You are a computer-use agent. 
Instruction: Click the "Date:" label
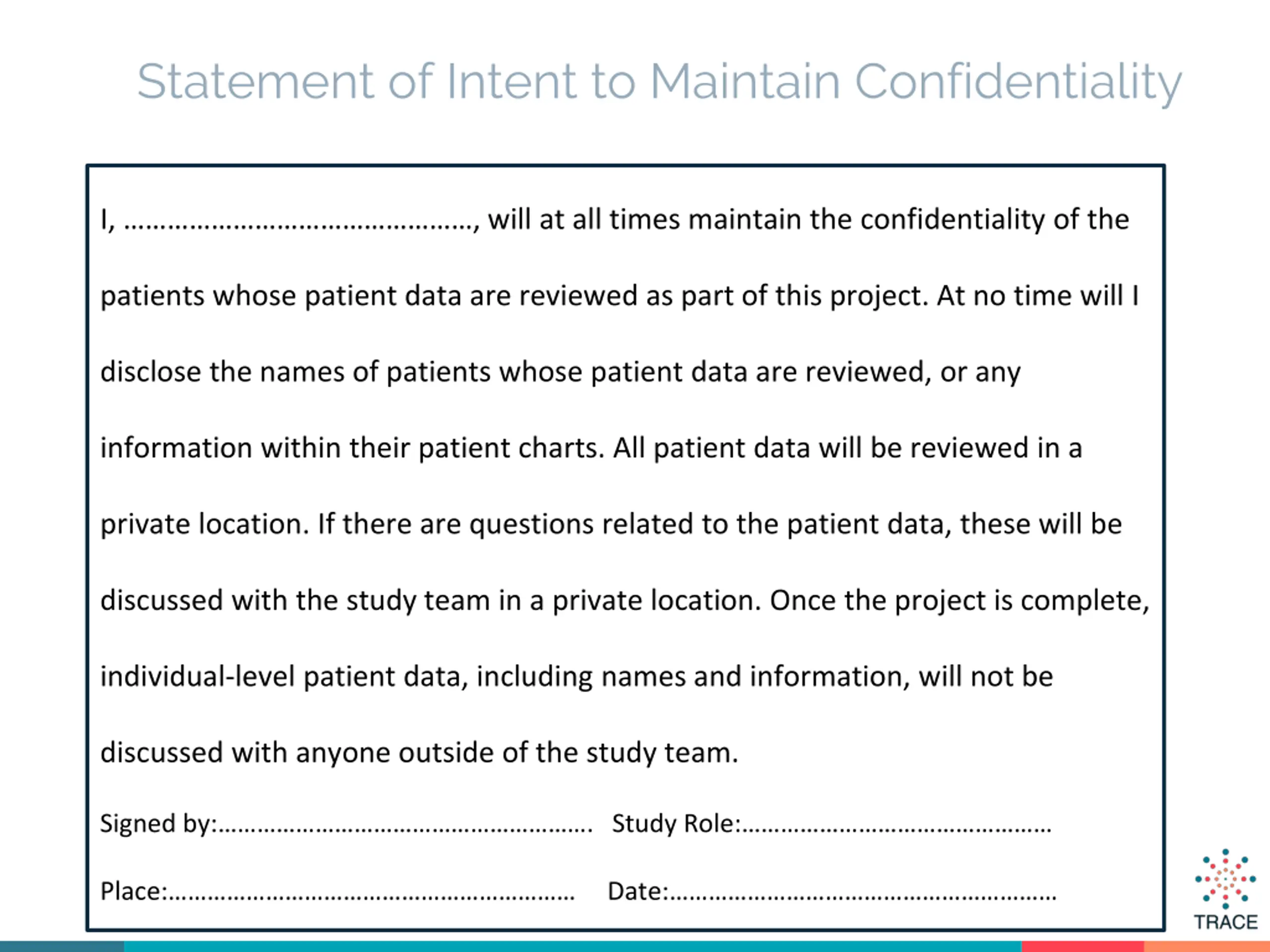click(638, 891)
